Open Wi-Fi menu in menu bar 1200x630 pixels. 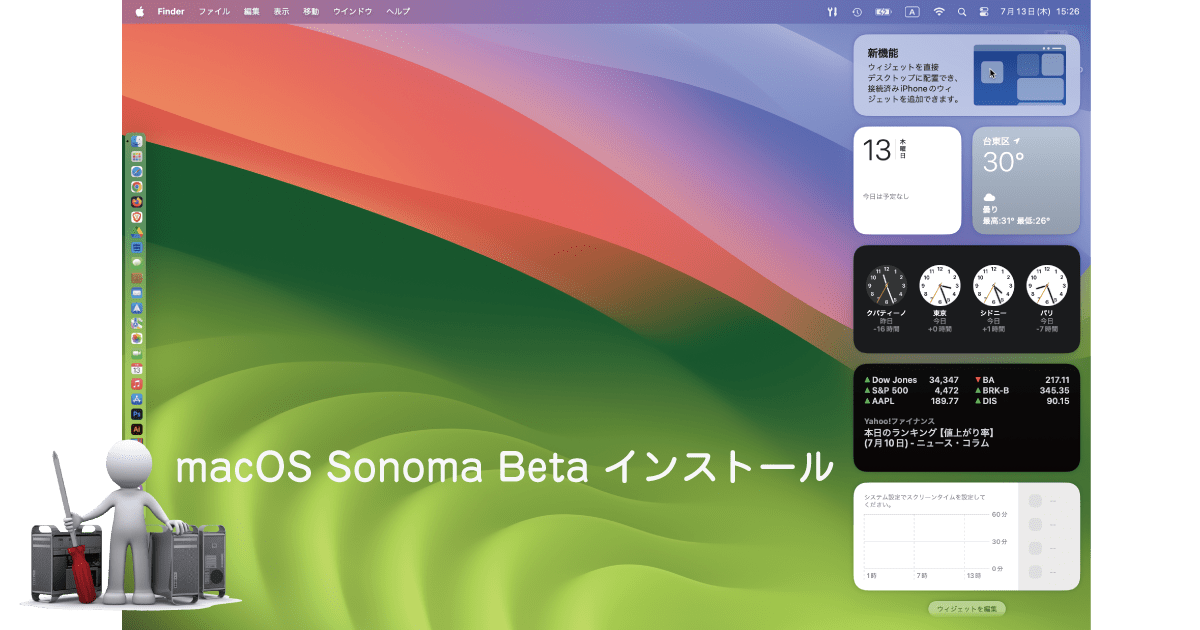click(938, 12)
